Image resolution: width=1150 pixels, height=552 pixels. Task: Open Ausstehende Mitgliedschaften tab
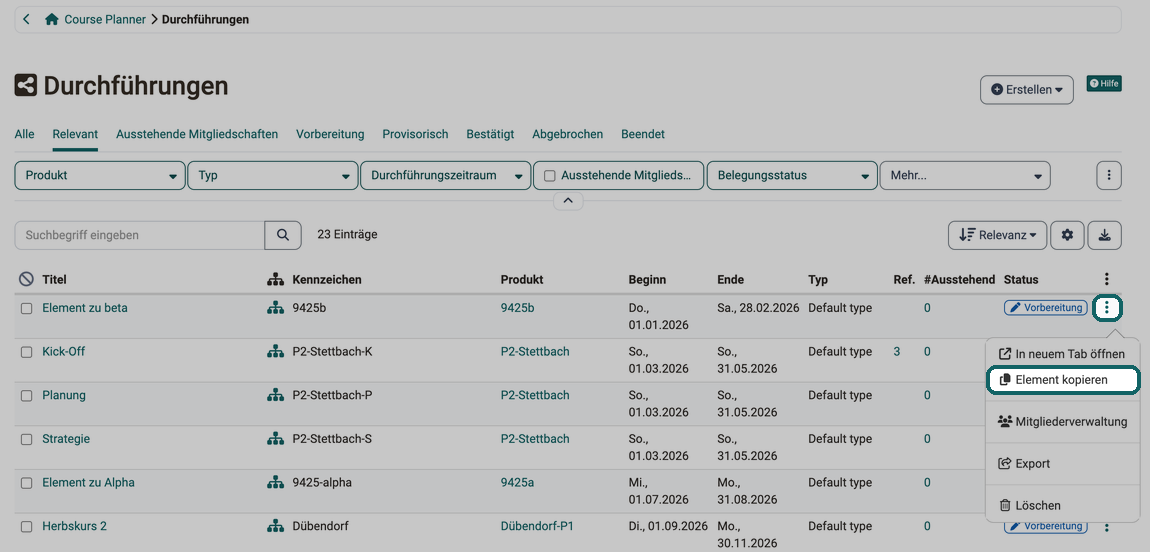pyautogui.click(x=197, y=134)
